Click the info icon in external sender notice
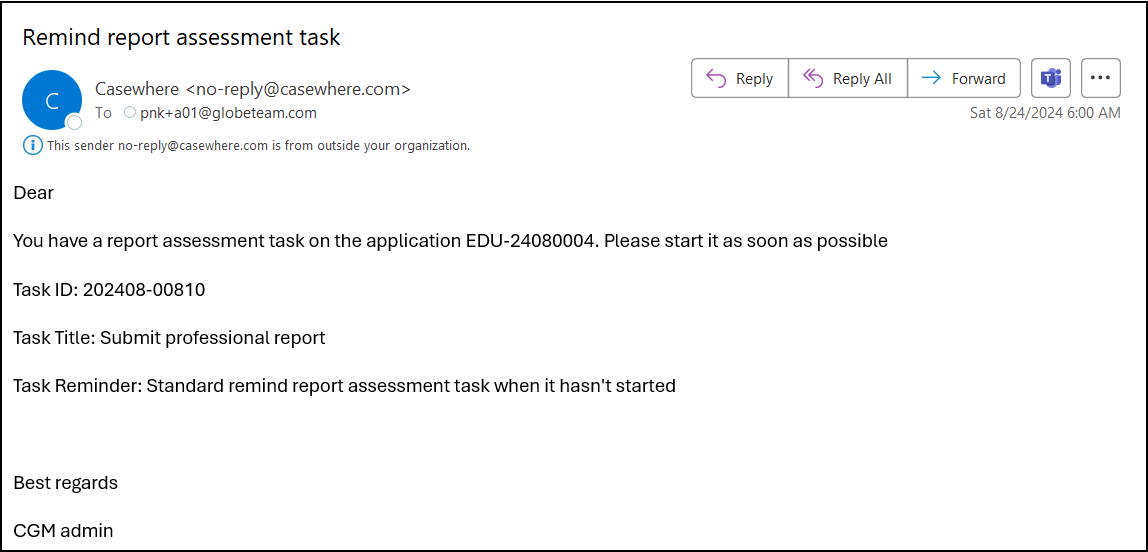Viewport: 1148px width, 552px height. click(32, 146)
